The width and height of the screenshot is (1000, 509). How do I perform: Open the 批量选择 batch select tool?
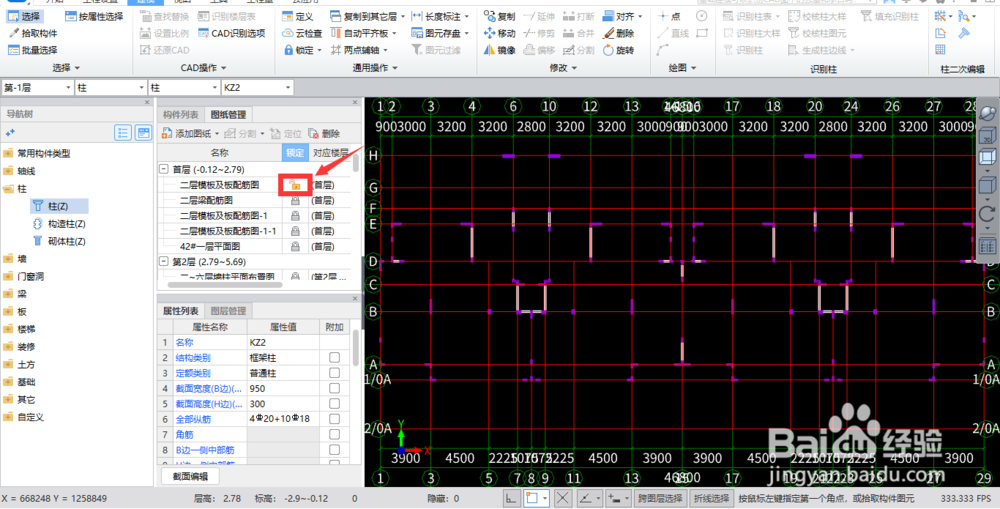coord(32,50)
